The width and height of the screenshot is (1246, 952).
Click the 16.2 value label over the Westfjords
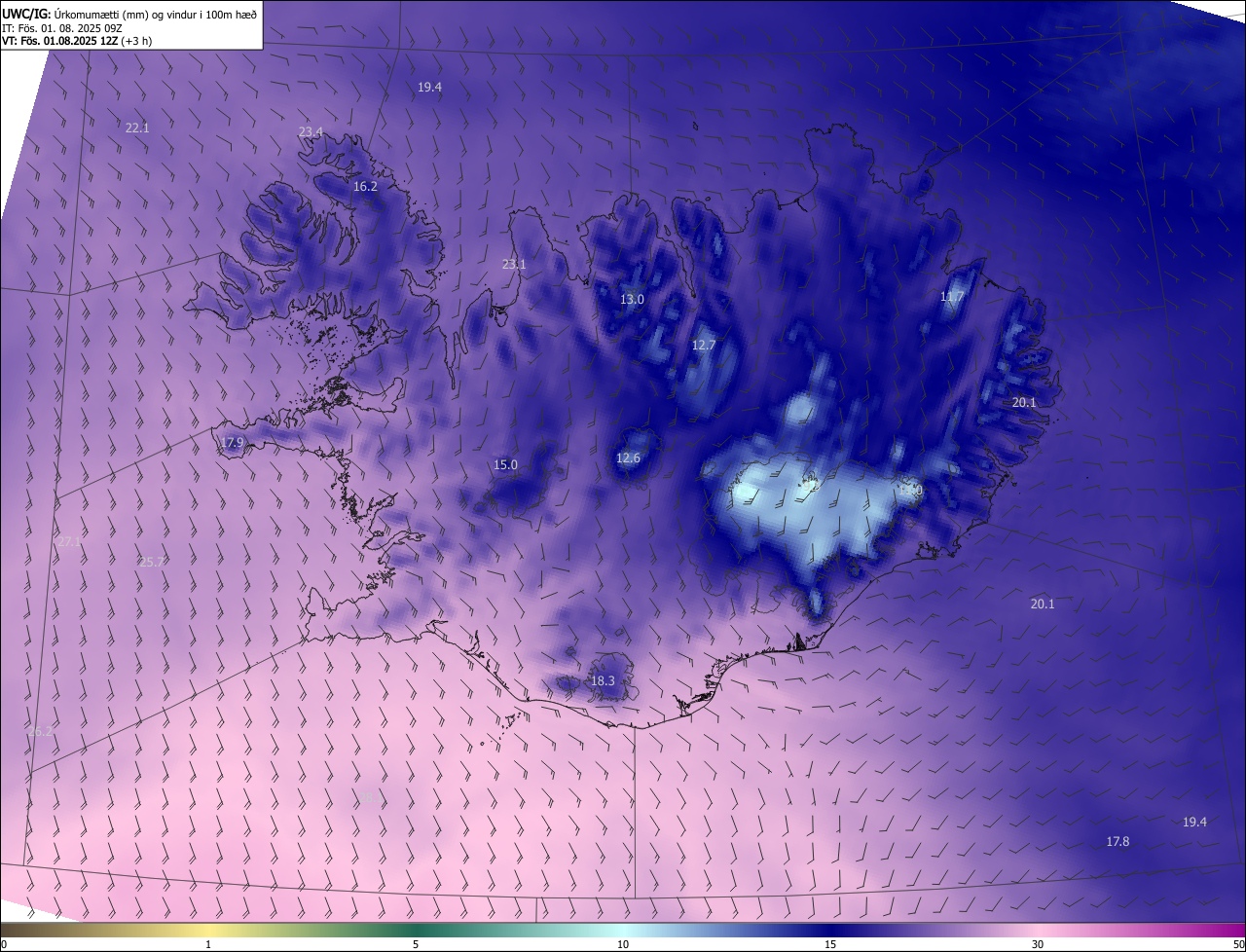pyautogui.click(x=365, y=186)
